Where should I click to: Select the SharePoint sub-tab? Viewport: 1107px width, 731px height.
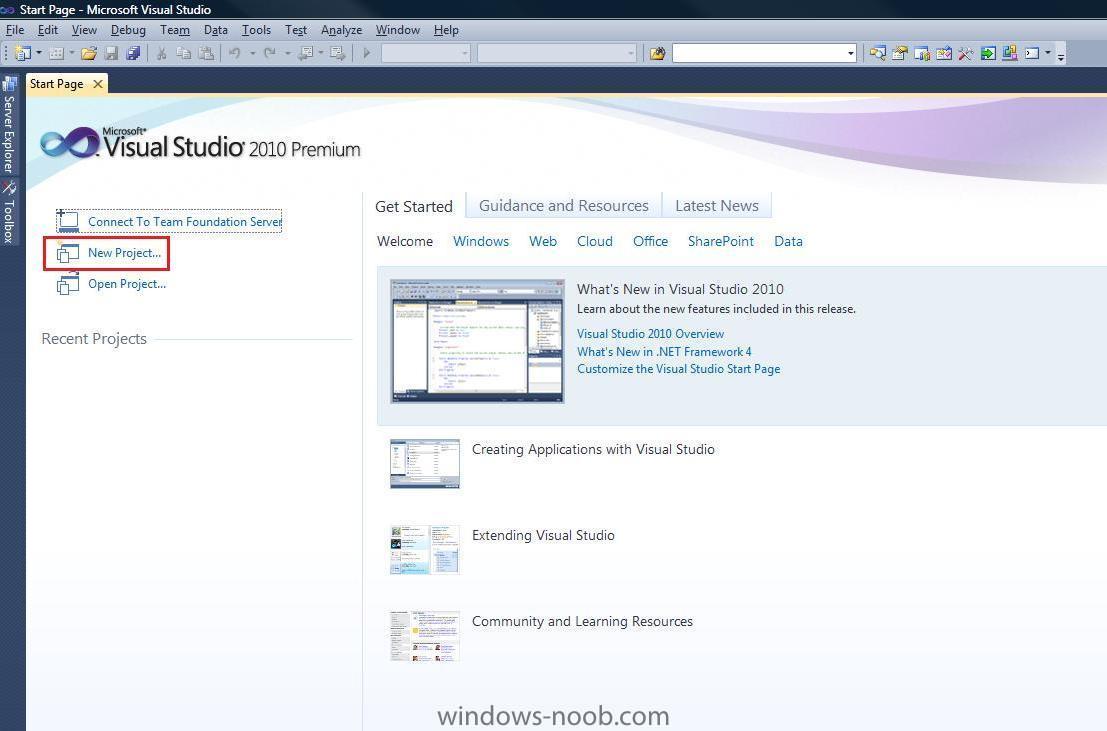[x=721, y=242]
